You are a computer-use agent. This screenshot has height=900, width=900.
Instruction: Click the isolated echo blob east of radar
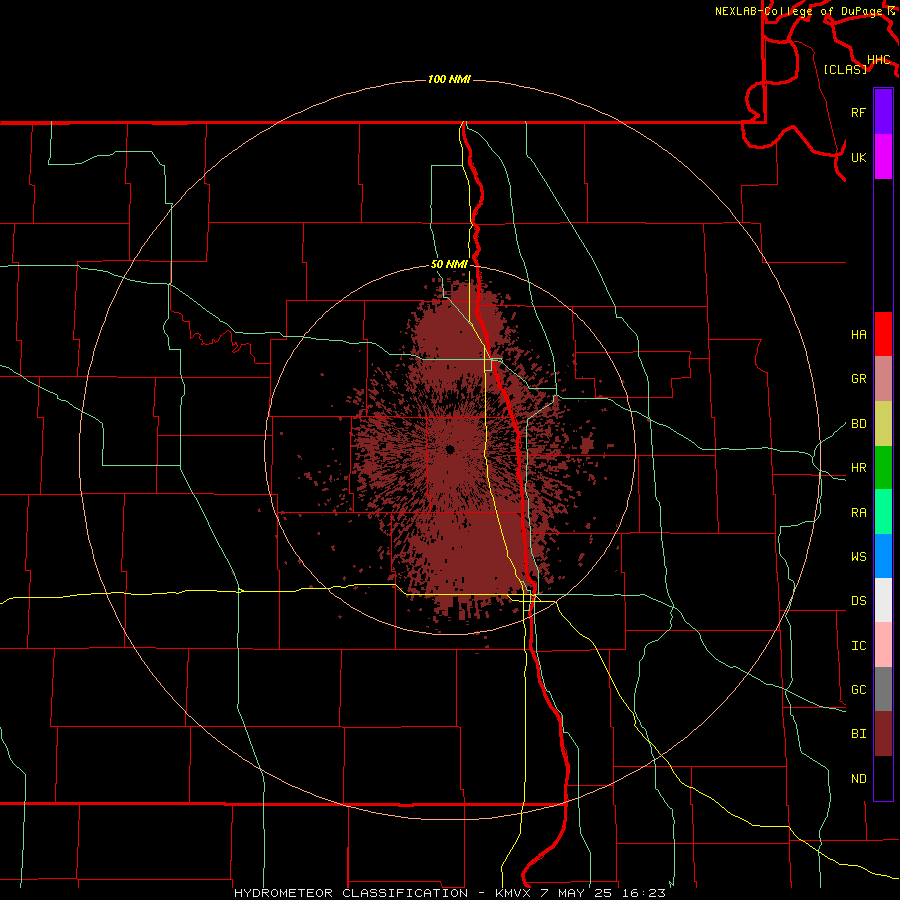[587, 444]
